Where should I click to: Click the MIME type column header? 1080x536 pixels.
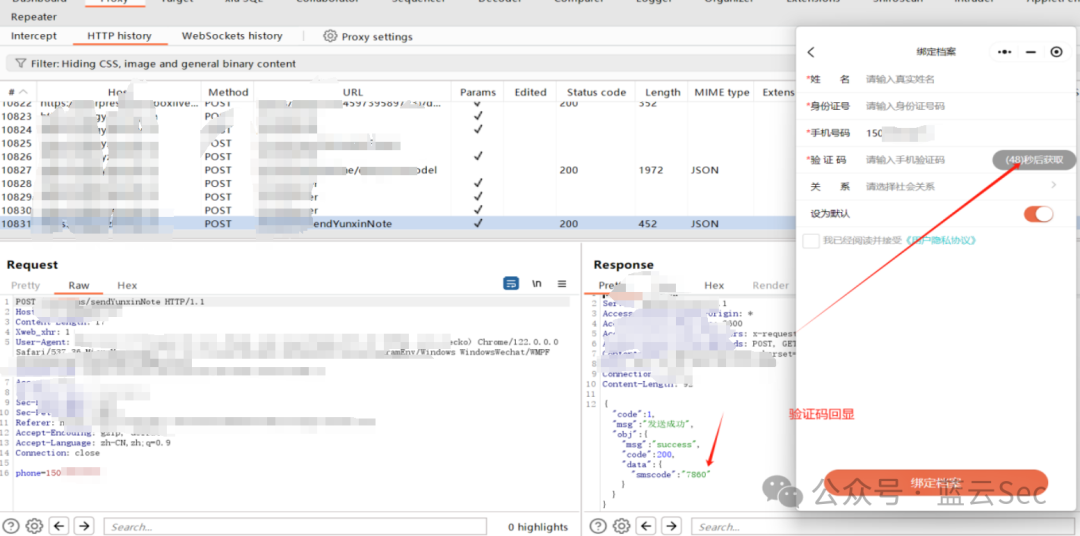click(x=722, y=92)
